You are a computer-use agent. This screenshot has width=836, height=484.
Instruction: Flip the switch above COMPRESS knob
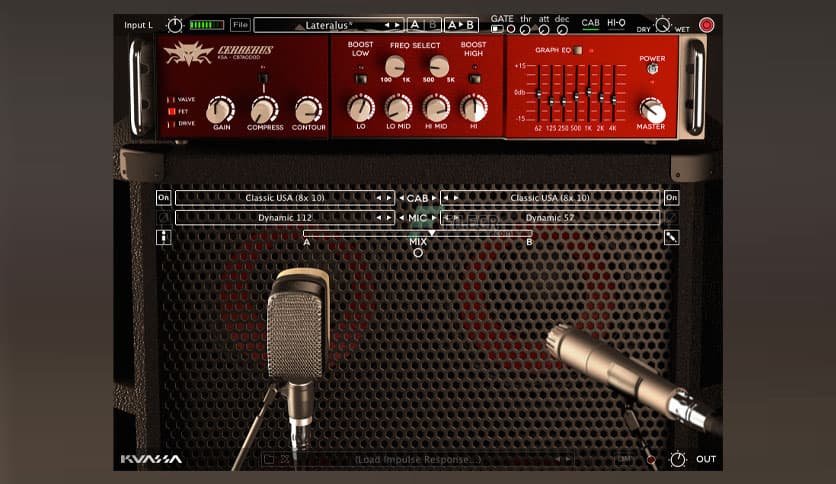tap(263, 78)
